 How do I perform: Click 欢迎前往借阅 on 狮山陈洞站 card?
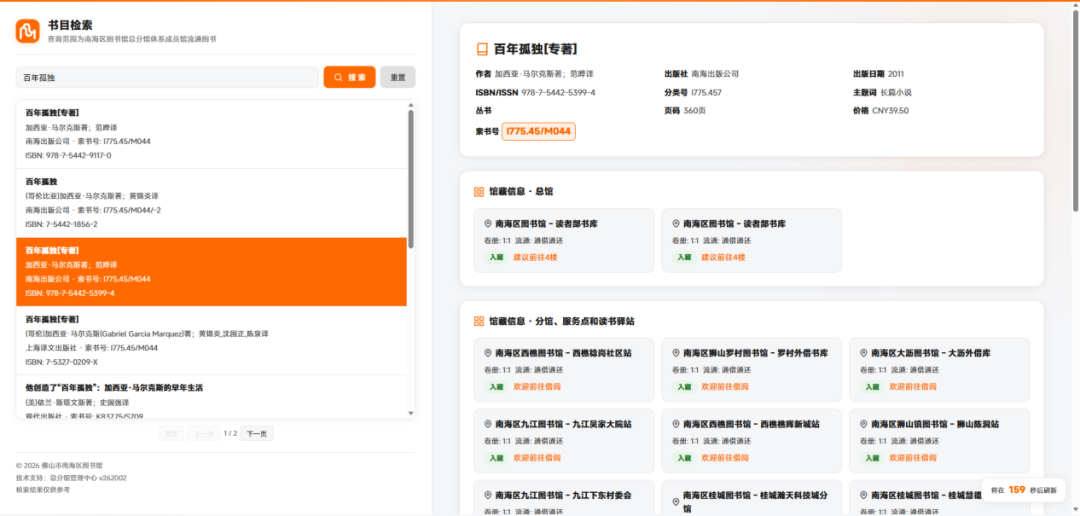(x=913, y=457)
